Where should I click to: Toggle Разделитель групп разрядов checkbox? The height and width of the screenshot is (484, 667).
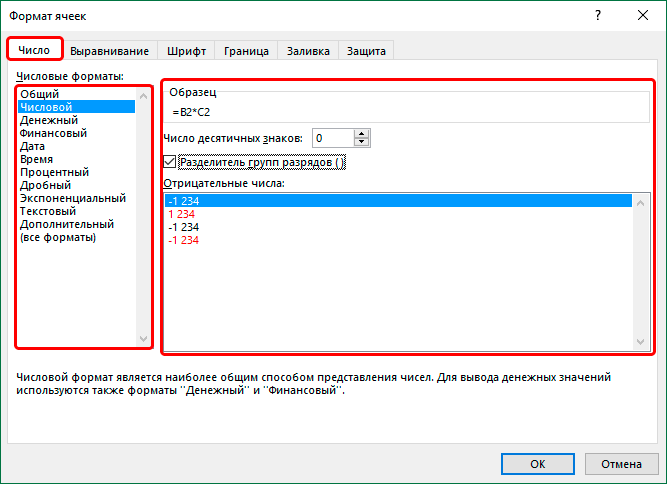coord(170,162)
